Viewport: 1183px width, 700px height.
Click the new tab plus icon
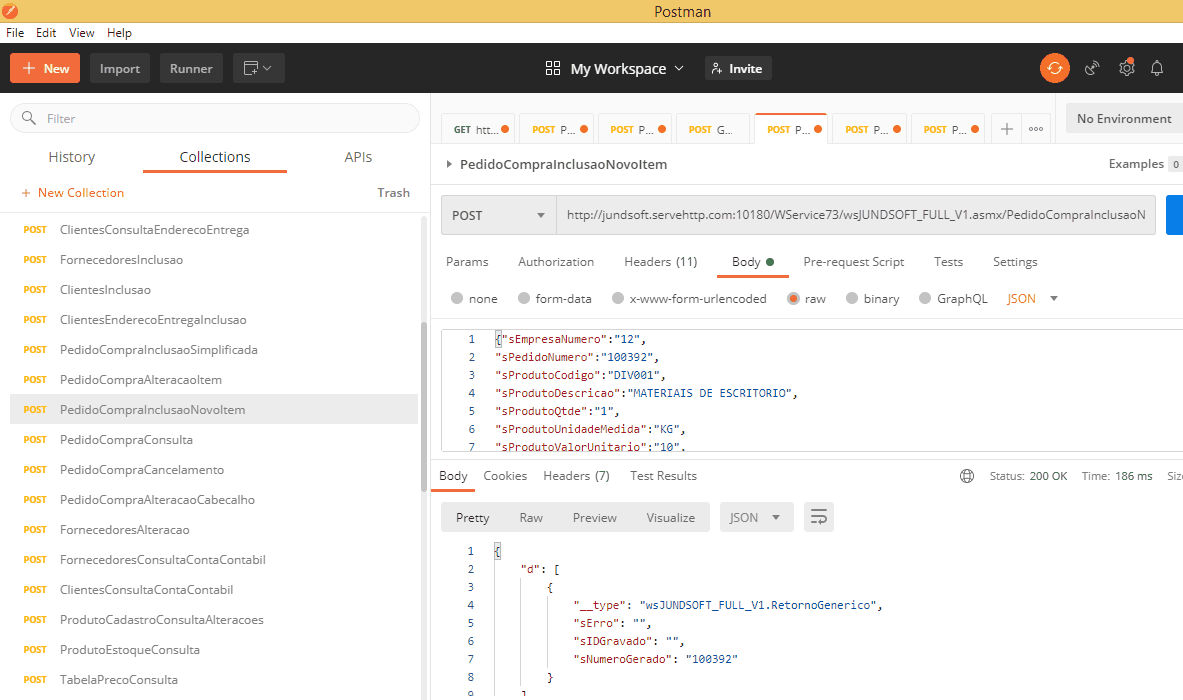[x=1007, y=129]
